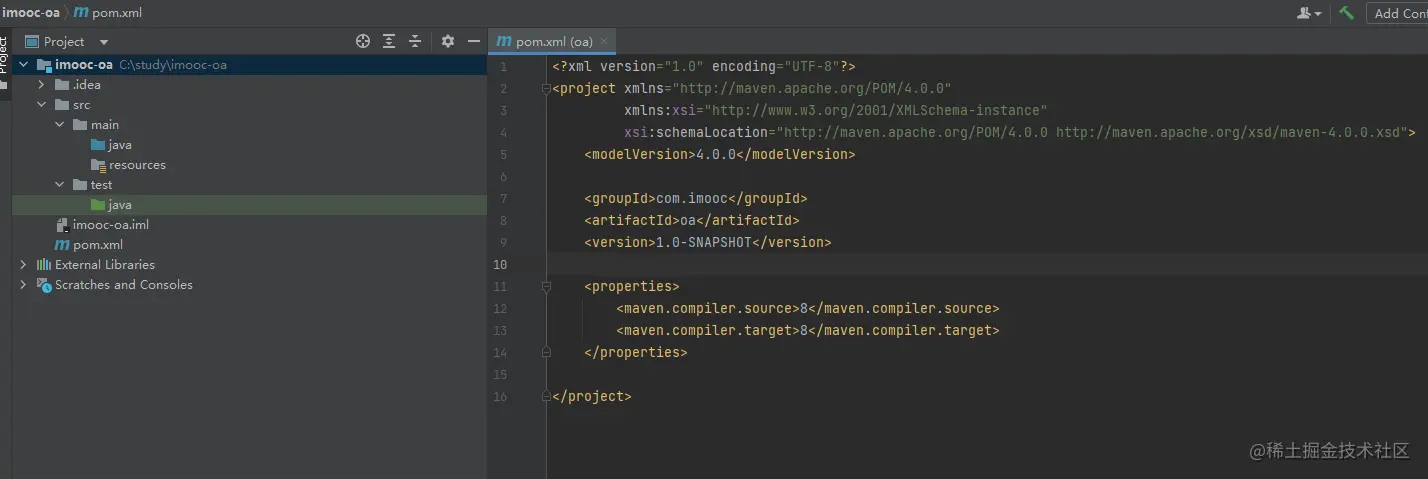
Task: Click fold end marker at line 14
Action: point(546,352)
